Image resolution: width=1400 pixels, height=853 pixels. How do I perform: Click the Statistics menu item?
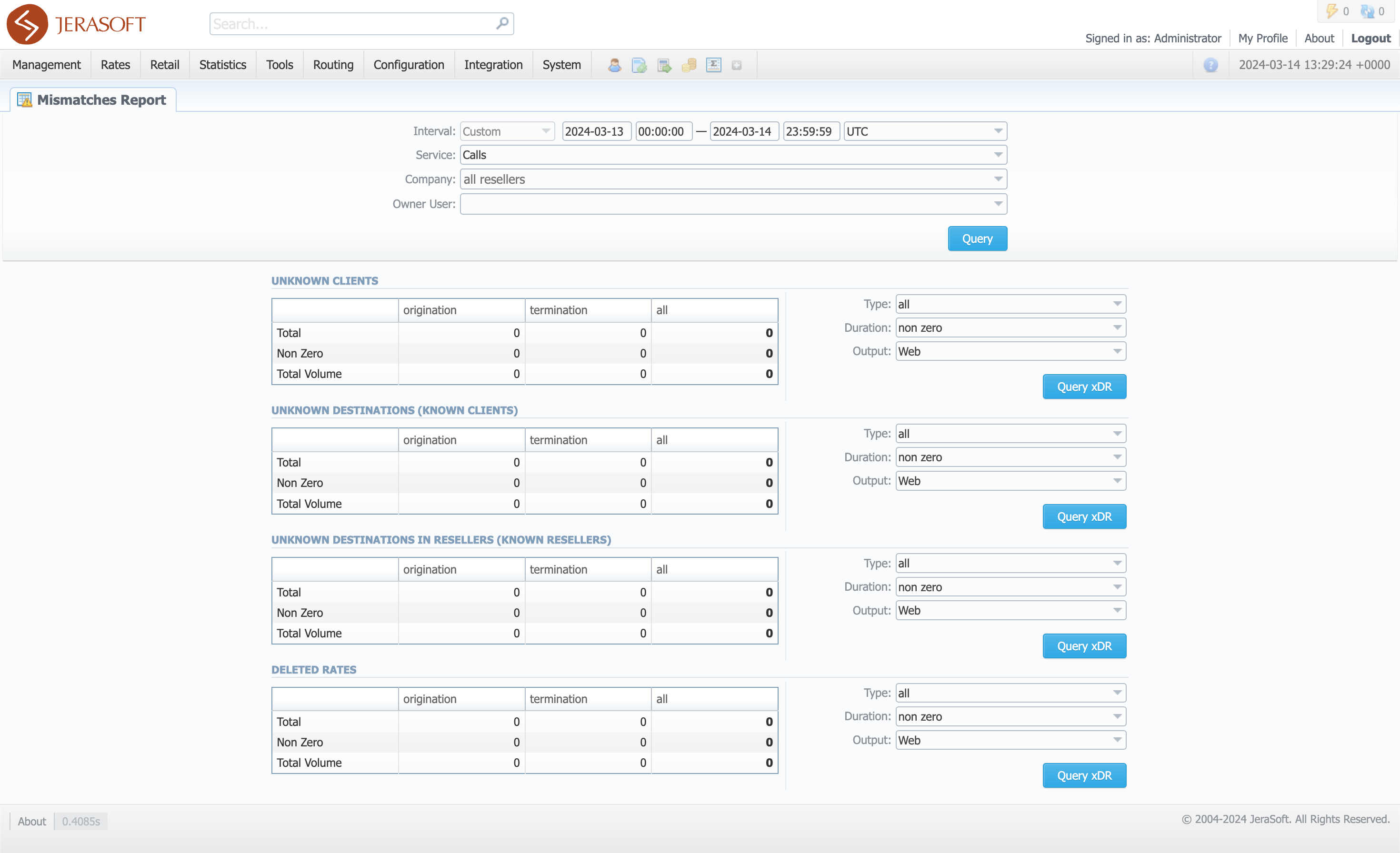coord(222,64)
